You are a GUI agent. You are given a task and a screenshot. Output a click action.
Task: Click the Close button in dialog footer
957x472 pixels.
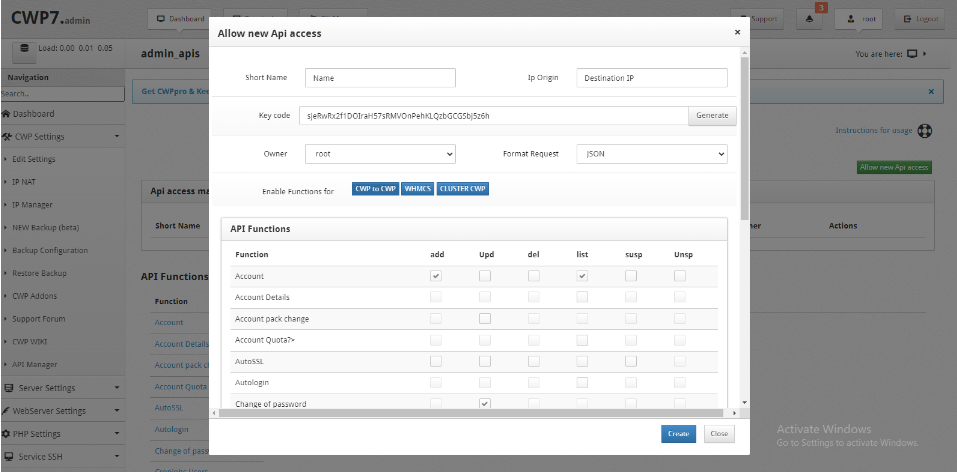(719, 434)
